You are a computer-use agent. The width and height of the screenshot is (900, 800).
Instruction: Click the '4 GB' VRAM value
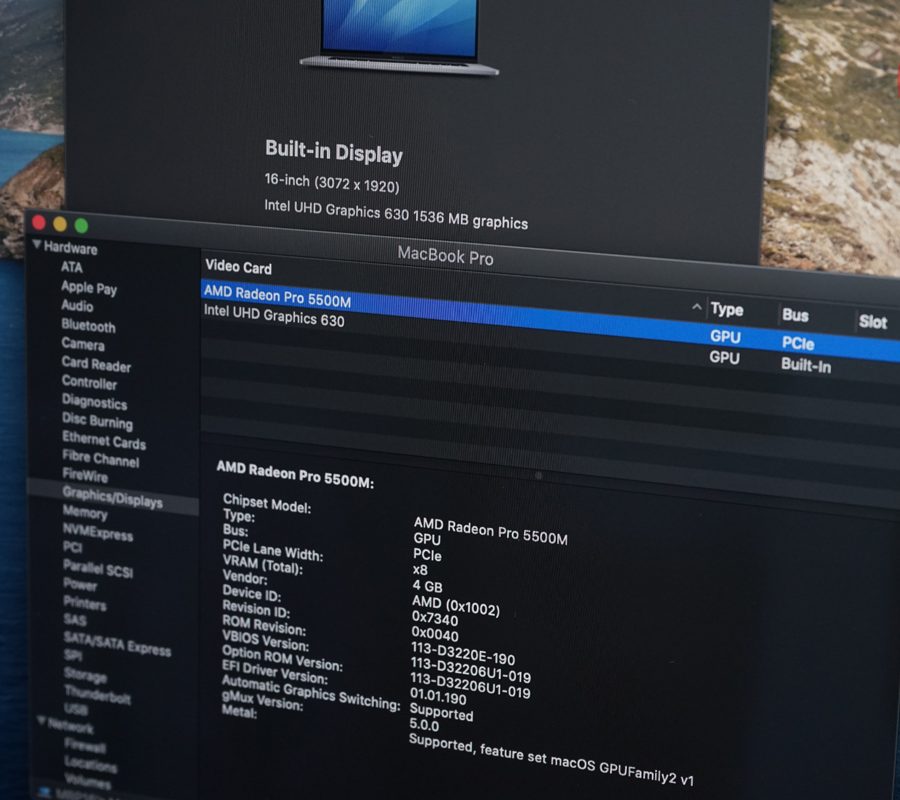428,586
